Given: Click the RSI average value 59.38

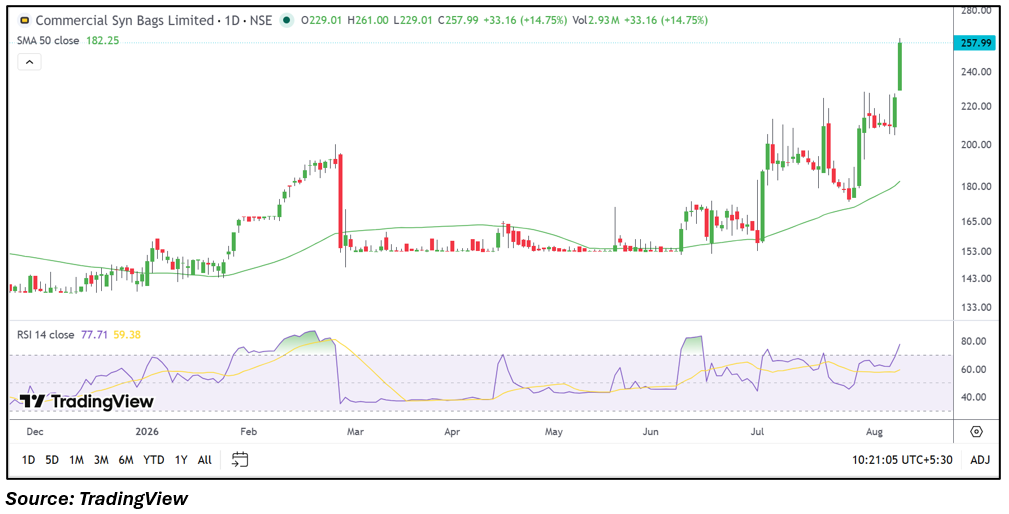Looking at the screenshot, I should [x=127, y=335].
